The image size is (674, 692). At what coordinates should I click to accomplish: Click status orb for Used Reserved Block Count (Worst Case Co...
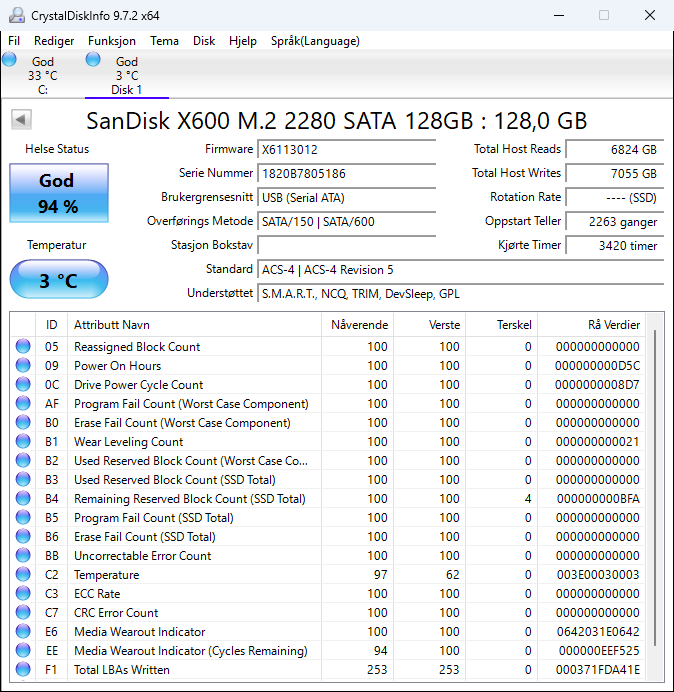pos(23,460)
